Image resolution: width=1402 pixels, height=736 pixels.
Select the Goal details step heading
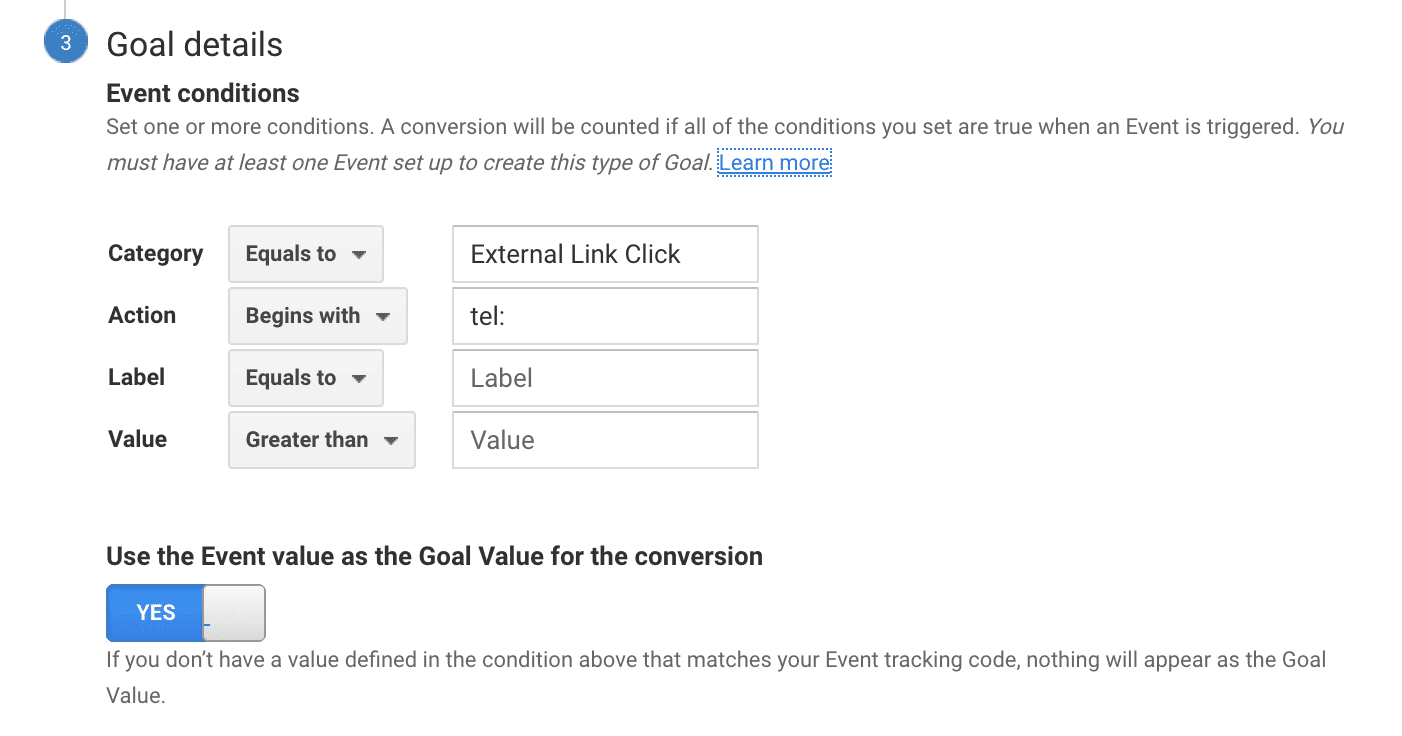(x=194, y=45)
